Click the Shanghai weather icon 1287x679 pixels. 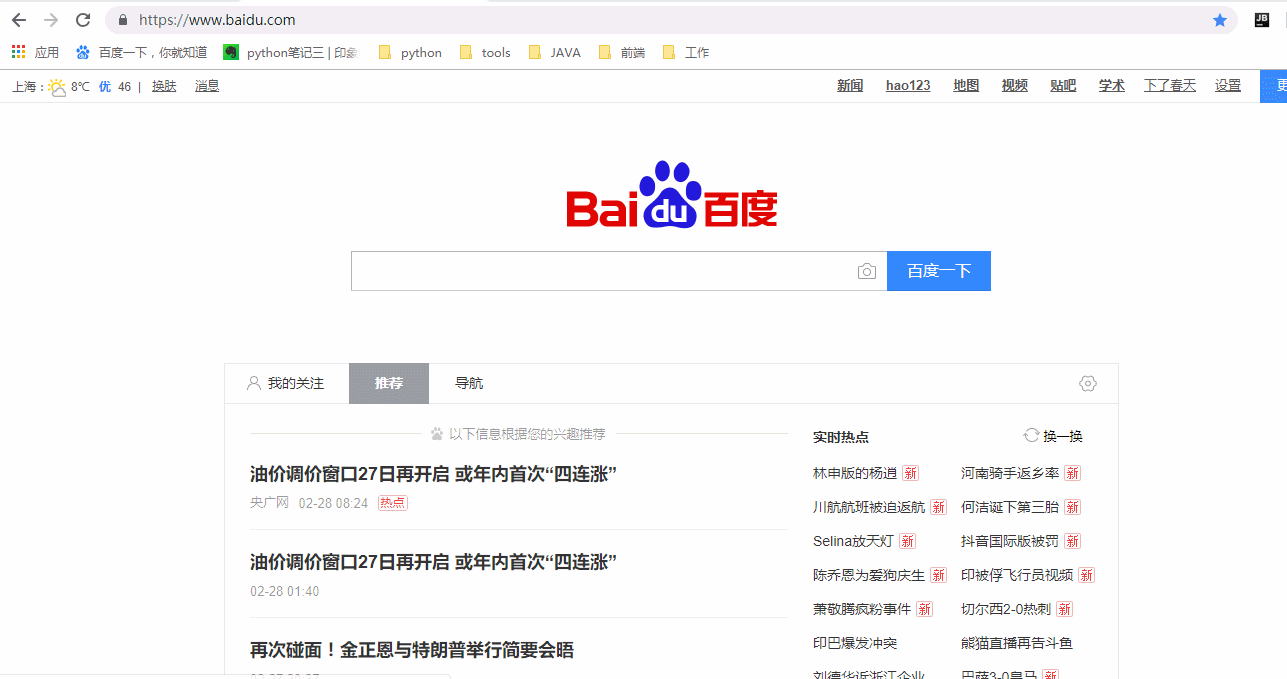click(57, 87)
